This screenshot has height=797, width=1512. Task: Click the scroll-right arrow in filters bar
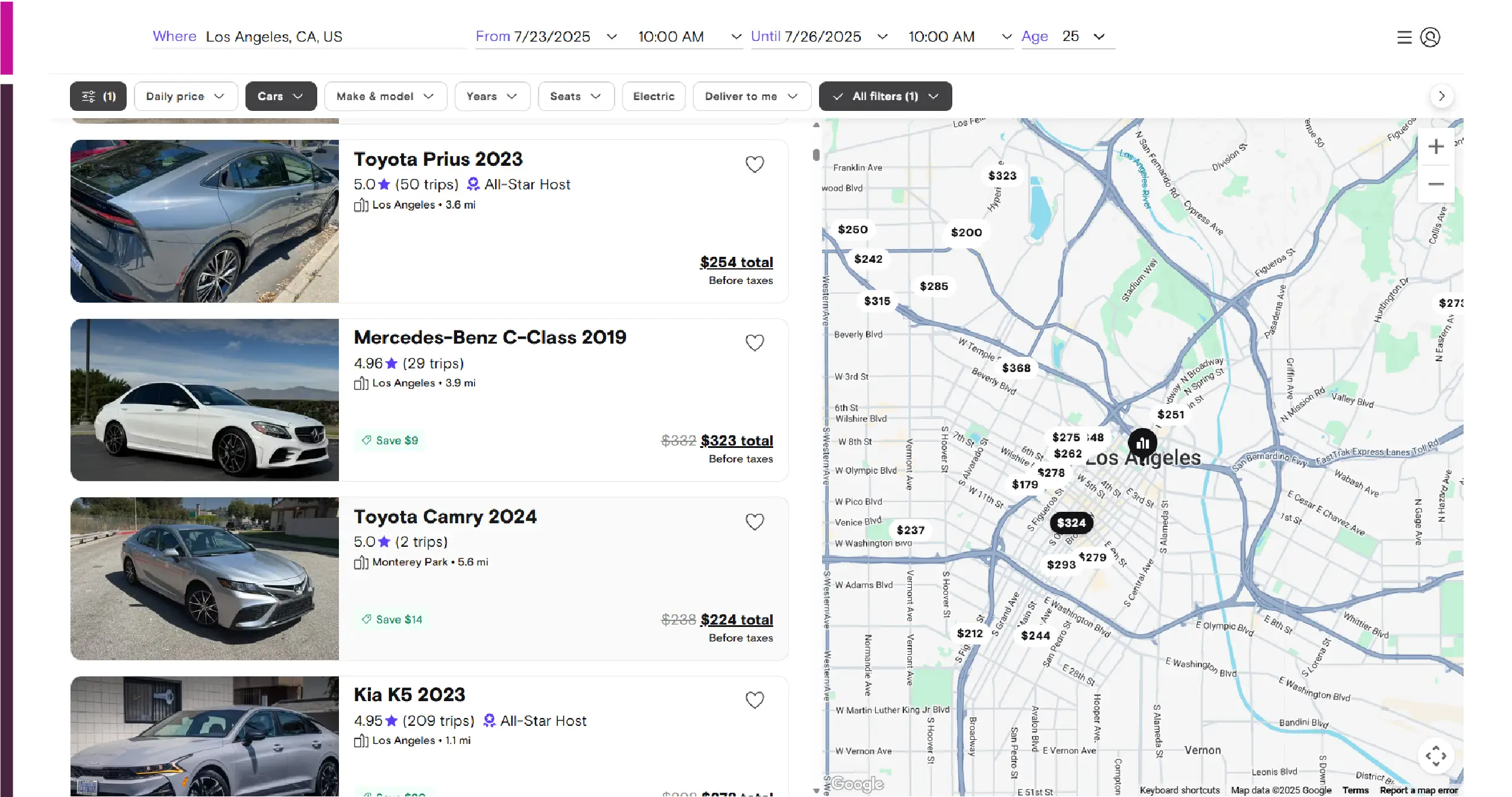pyautogui.click(x=1441, y=96)
